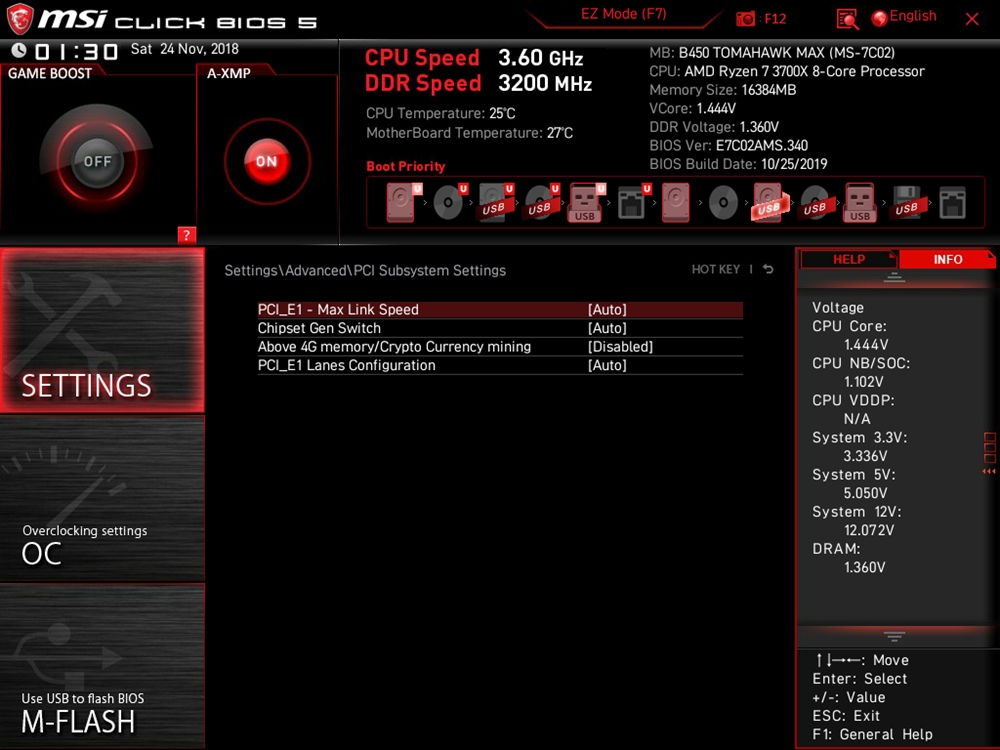
Task: Select the PCI_E1 - Max Link Speed row label
Action: pyautogui.click(x=338, y=309)
